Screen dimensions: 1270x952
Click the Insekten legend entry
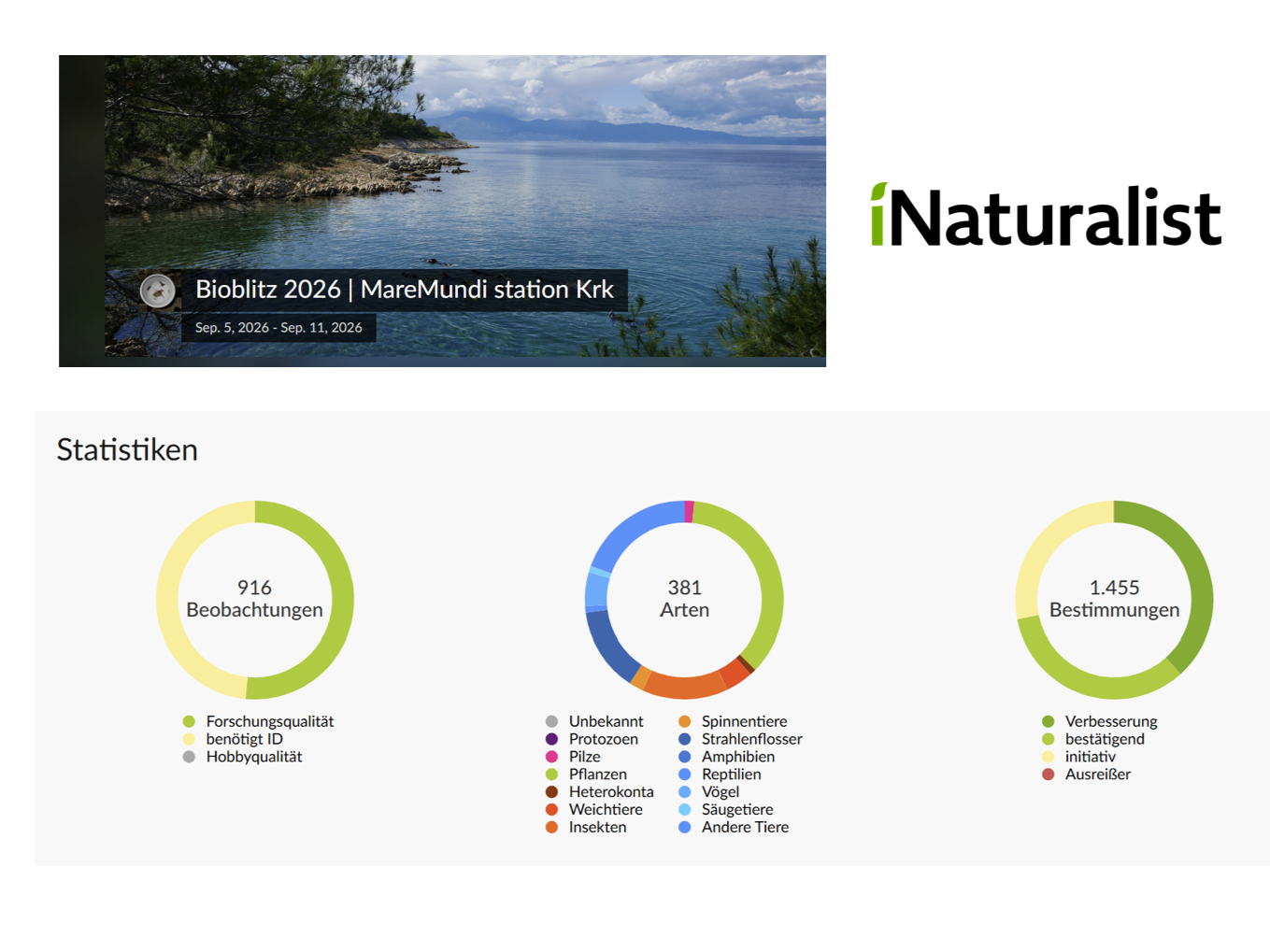(586, 828)
